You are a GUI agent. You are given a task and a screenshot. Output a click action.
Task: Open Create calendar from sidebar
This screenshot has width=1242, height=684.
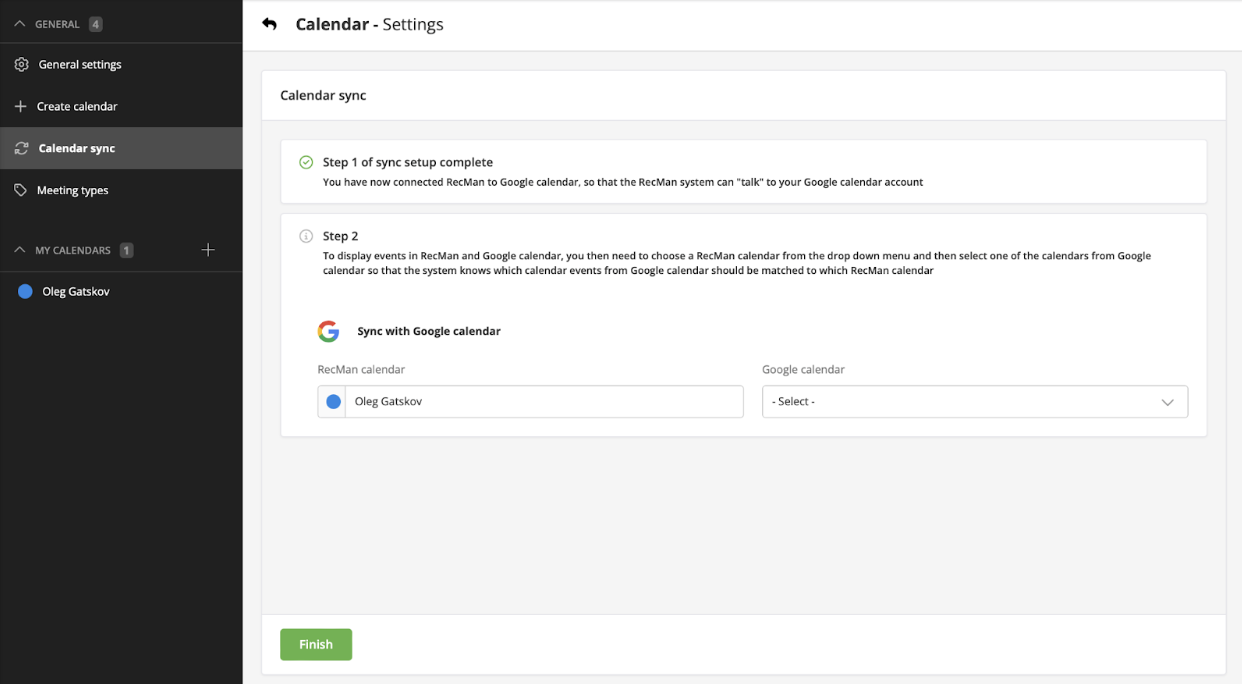coord(77,106)
